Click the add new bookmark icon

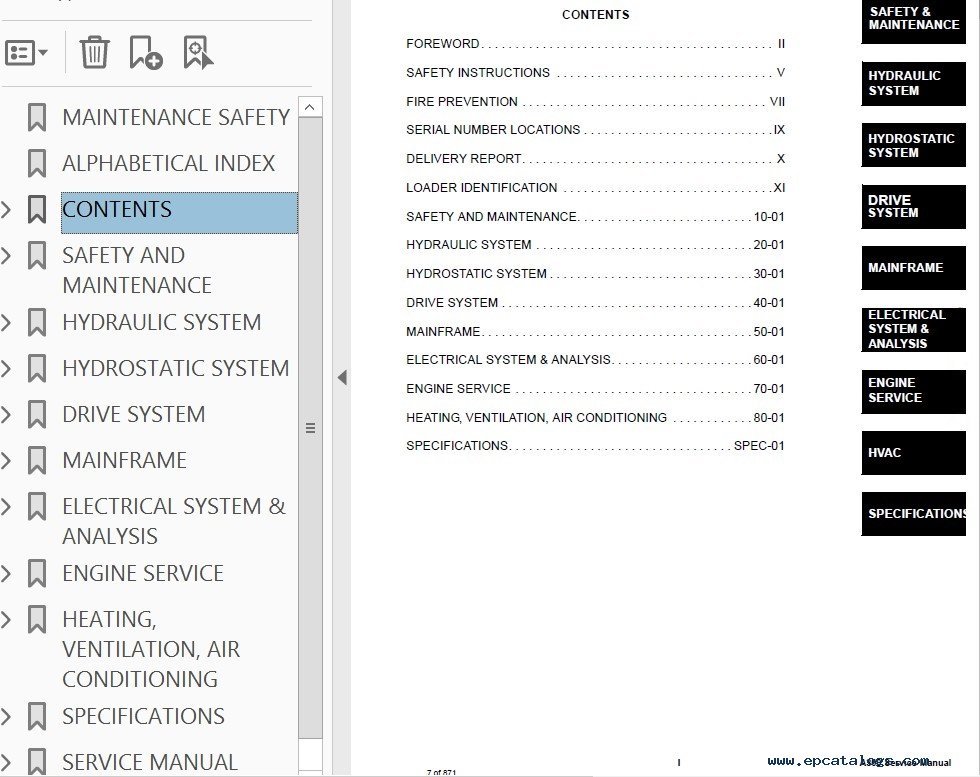[146, 52]
